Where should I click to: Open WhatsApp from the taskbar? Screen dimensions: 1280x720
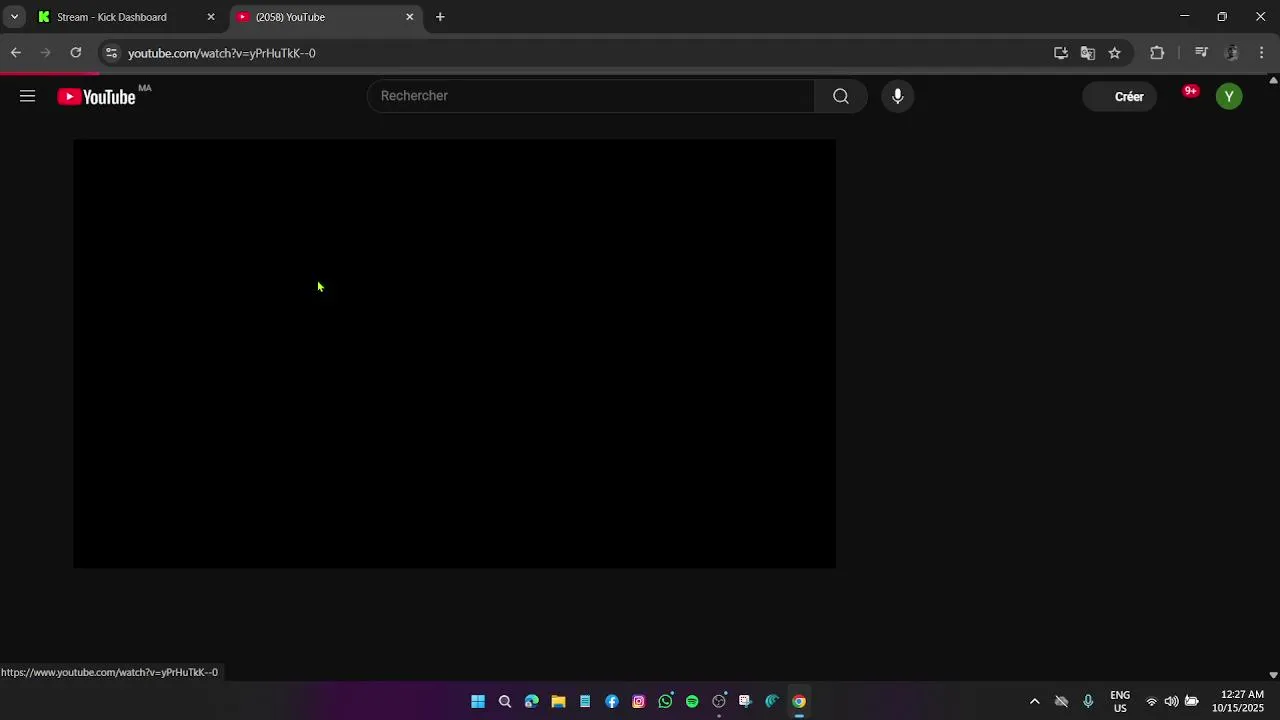coord(665,701)
